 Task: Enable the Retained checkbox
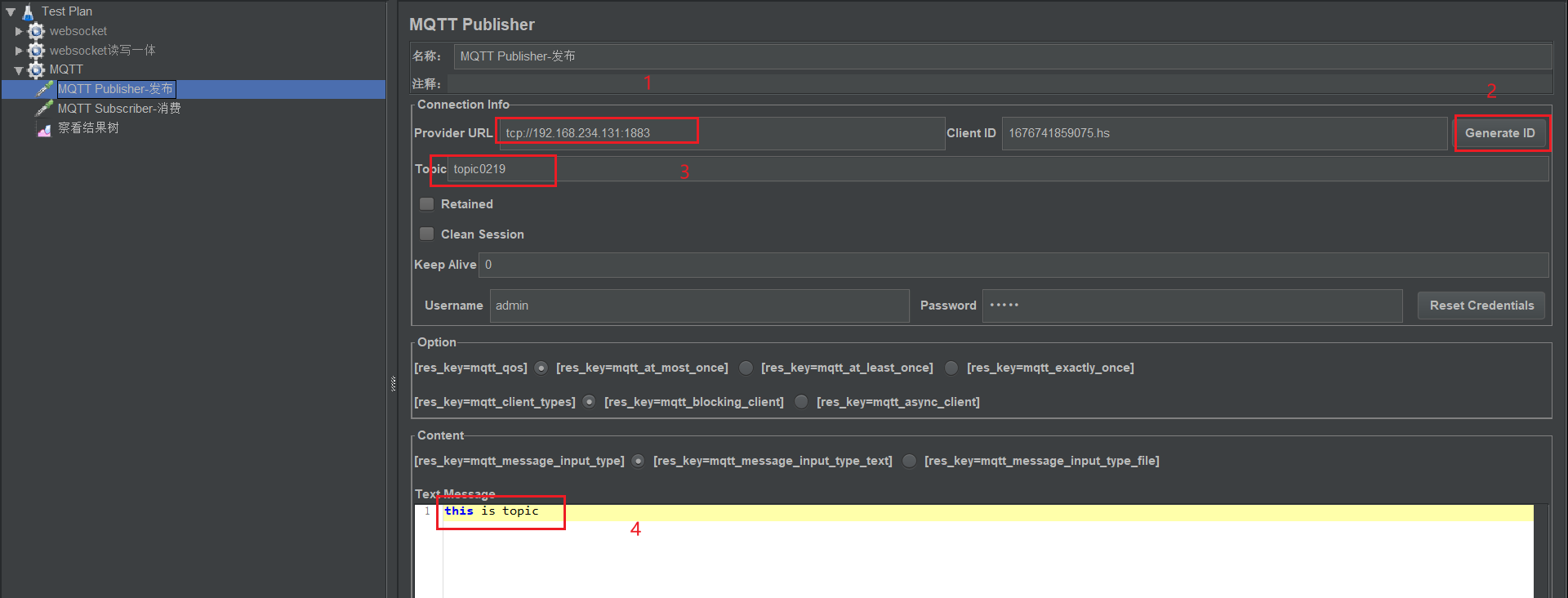(x=426, y=204)
